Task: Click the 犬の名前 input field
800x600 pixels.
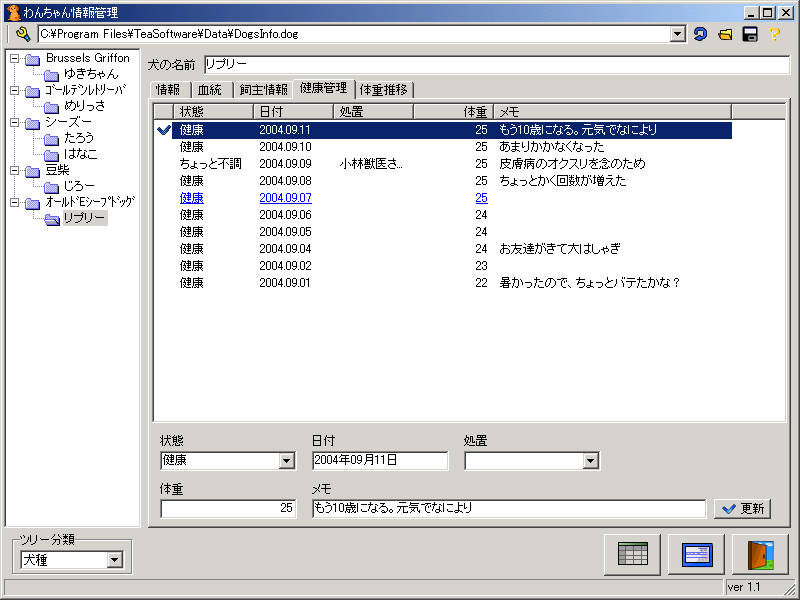Action: 496,64
